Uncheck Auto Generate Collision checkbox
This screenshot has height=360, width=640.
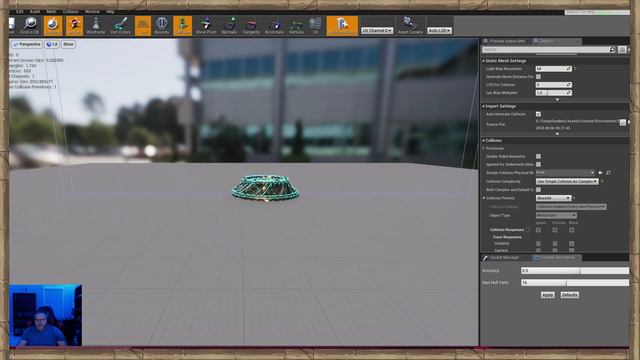coord(538,114)
